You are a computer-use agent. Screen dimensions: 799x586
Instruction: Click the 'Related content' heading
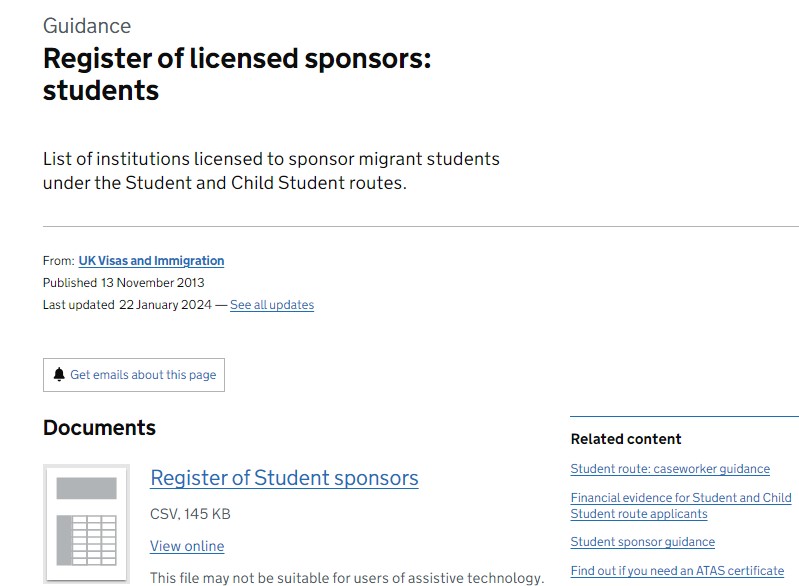pos(625,439)
